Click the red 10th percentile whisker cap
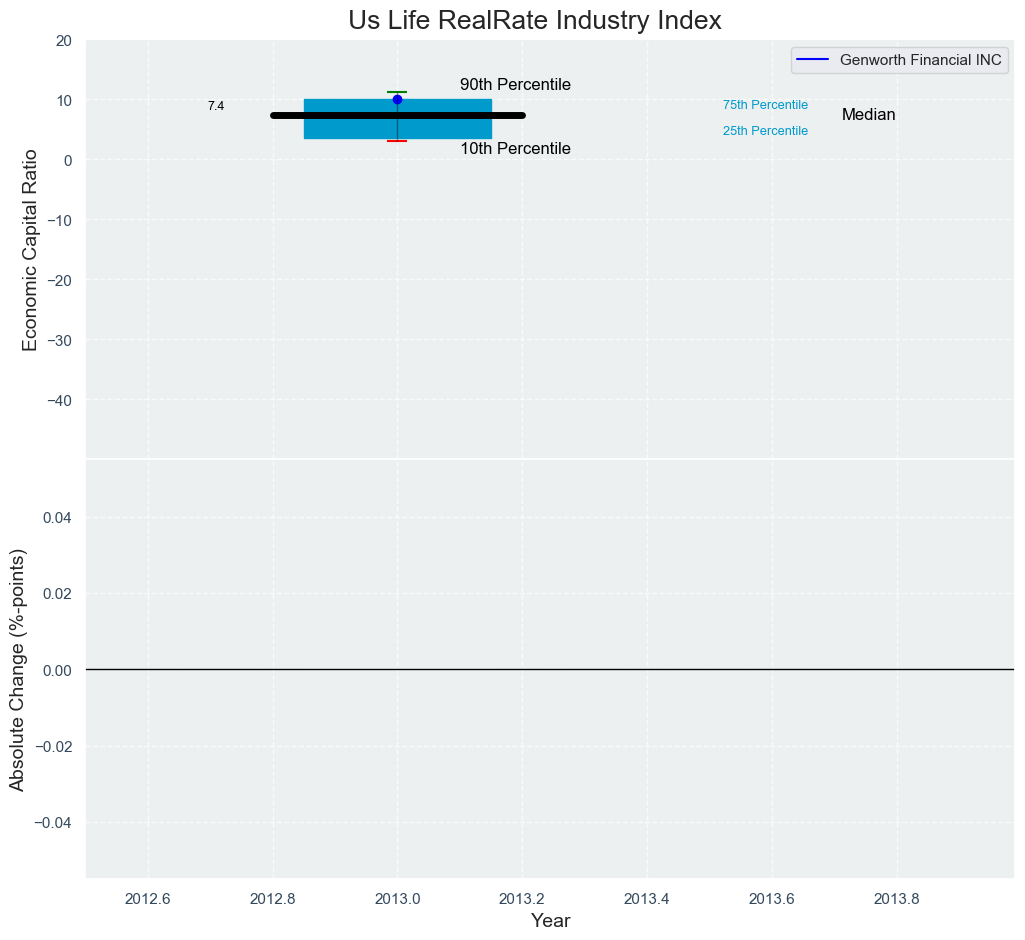The height and width of the screenshot is (940, 1025). pyautogui.click(x=397, y=141)
